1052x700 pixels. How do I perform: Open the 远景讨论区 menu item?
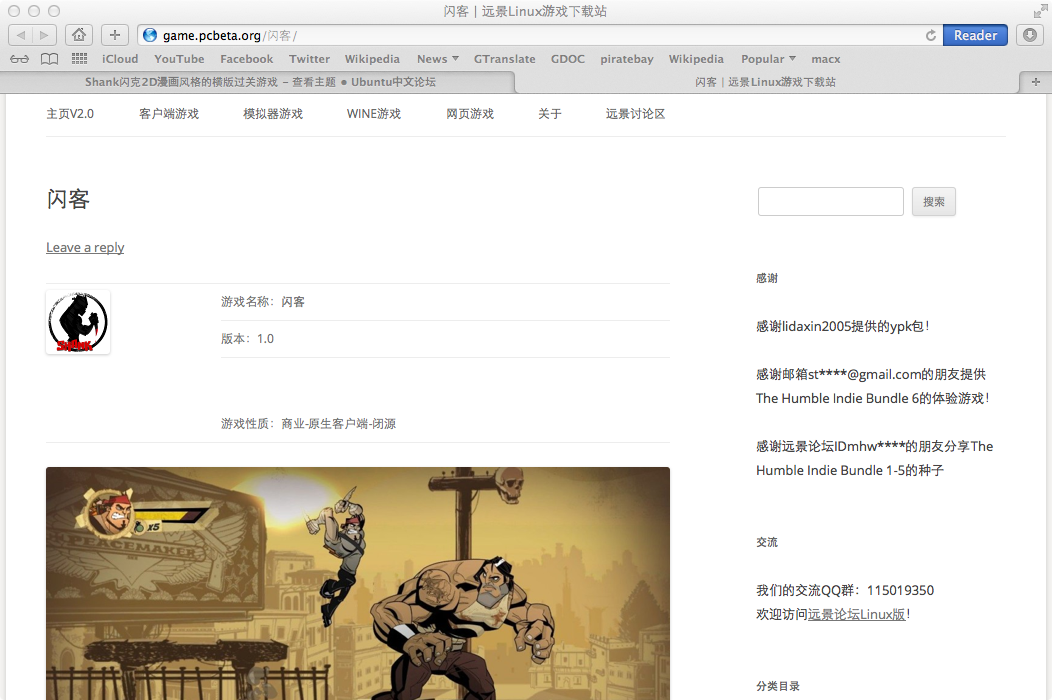(635, 114)
